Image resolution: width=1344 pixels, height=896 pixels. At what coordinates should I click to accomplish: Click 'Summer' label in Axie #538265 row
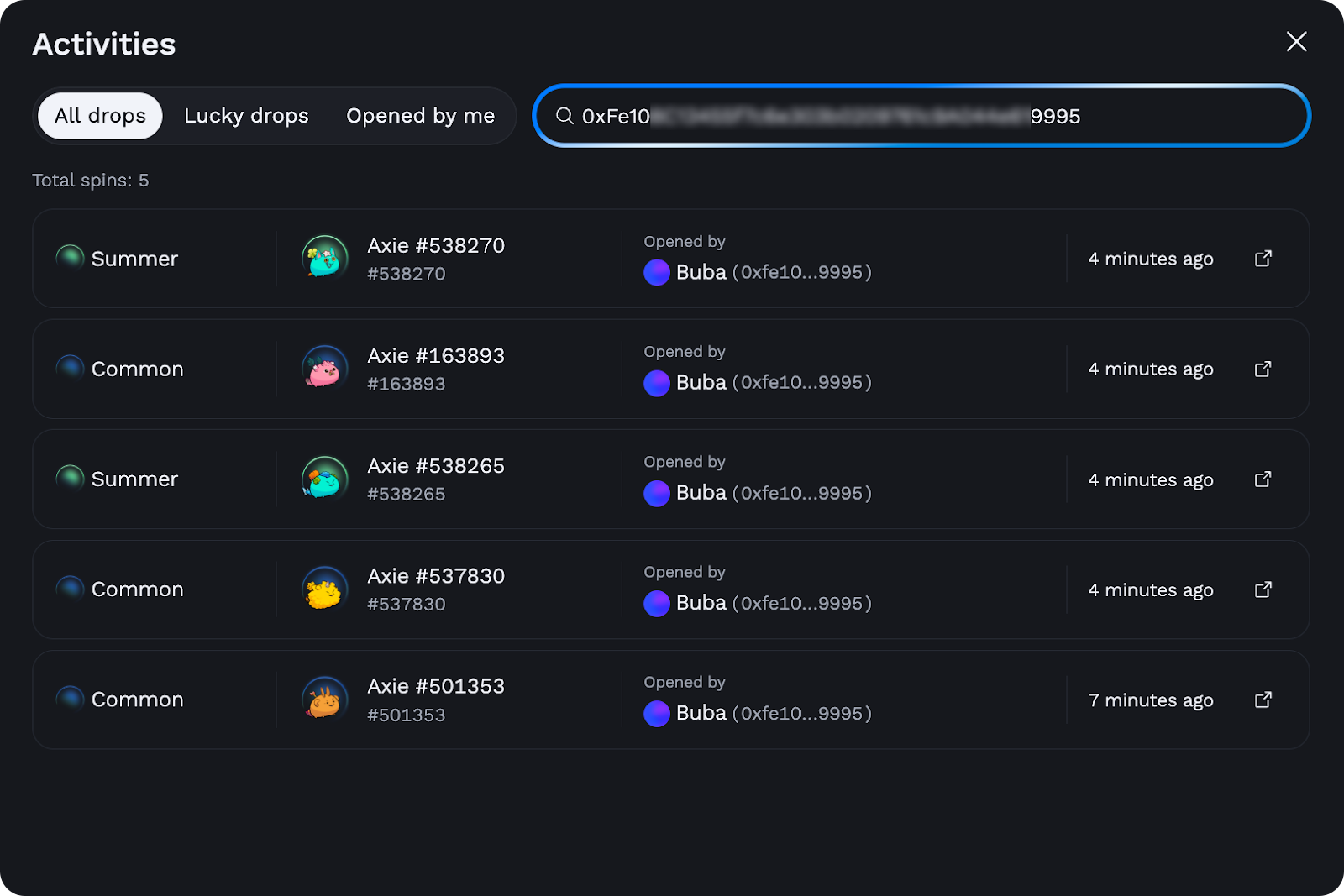[134, 479]
